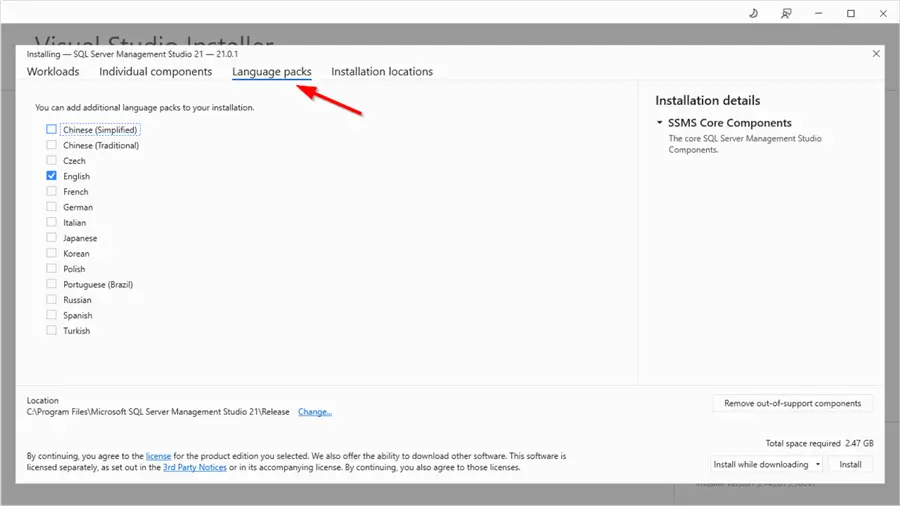Click the install location path text
Viewport: 900px width, 506px height.
tap(158, 412)
